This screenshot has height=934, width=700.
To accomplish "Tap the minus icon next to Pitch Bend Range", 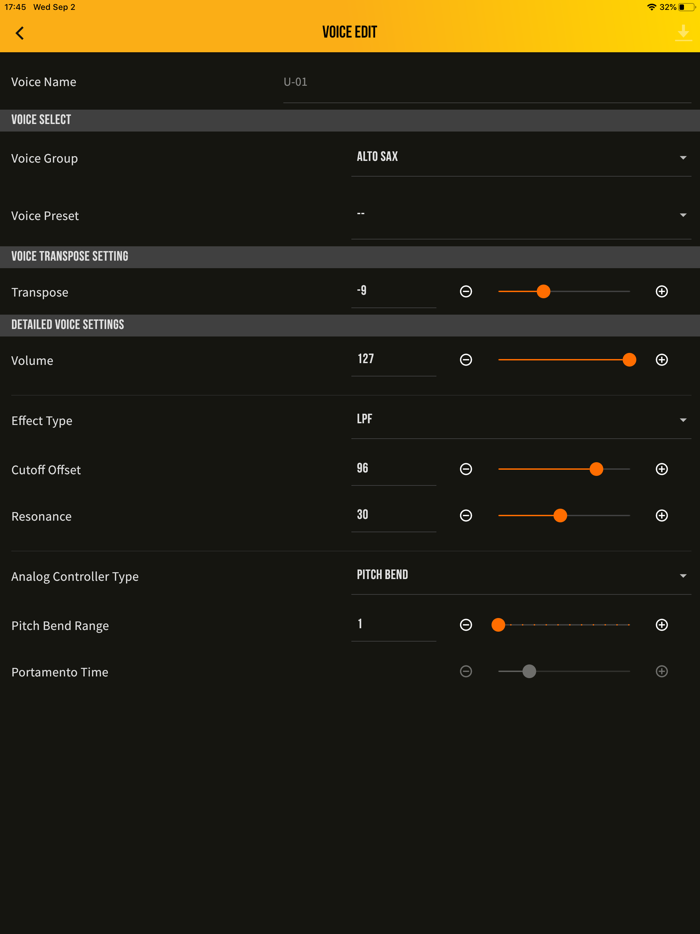I will [465, 624].
